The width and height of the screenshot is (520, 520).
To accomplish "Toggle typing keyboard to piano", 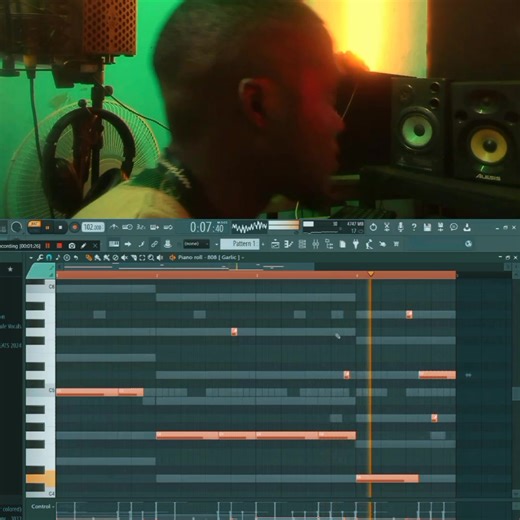I will tap(114, 244).
